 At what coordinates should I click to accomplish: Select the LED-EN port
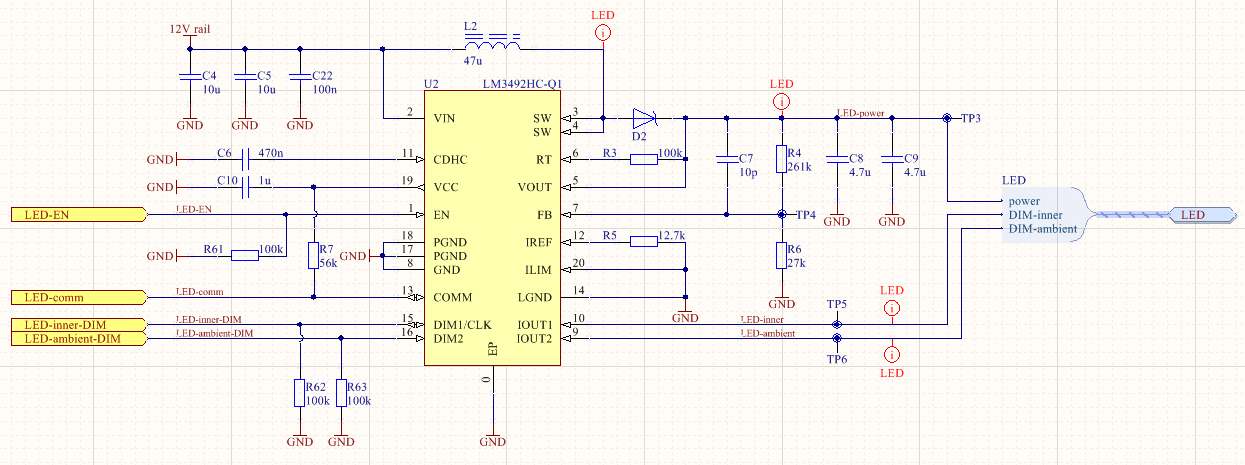(x=78, y=214)
